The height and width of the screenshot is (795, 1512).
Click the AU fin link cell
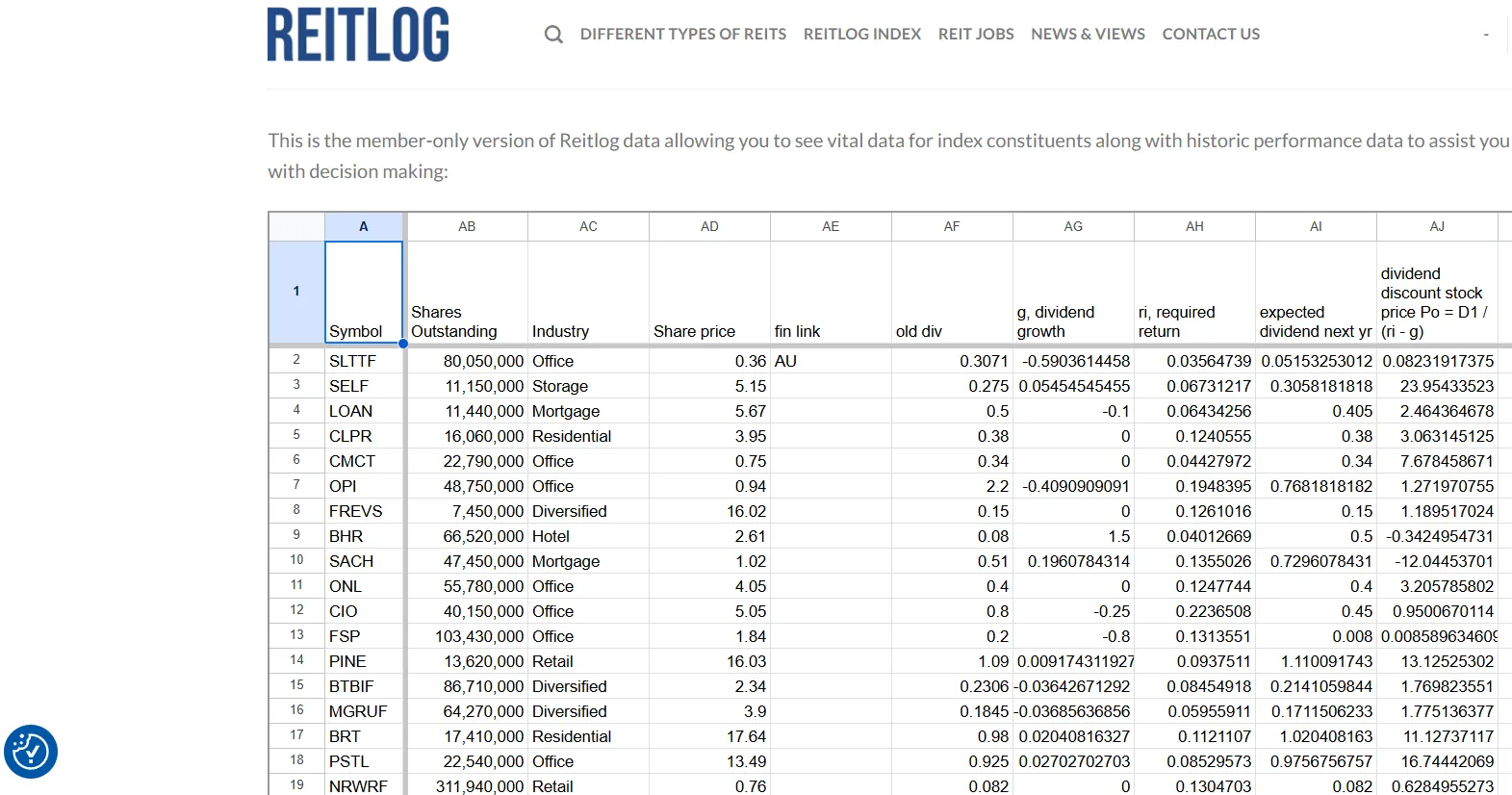pos(831,361)
